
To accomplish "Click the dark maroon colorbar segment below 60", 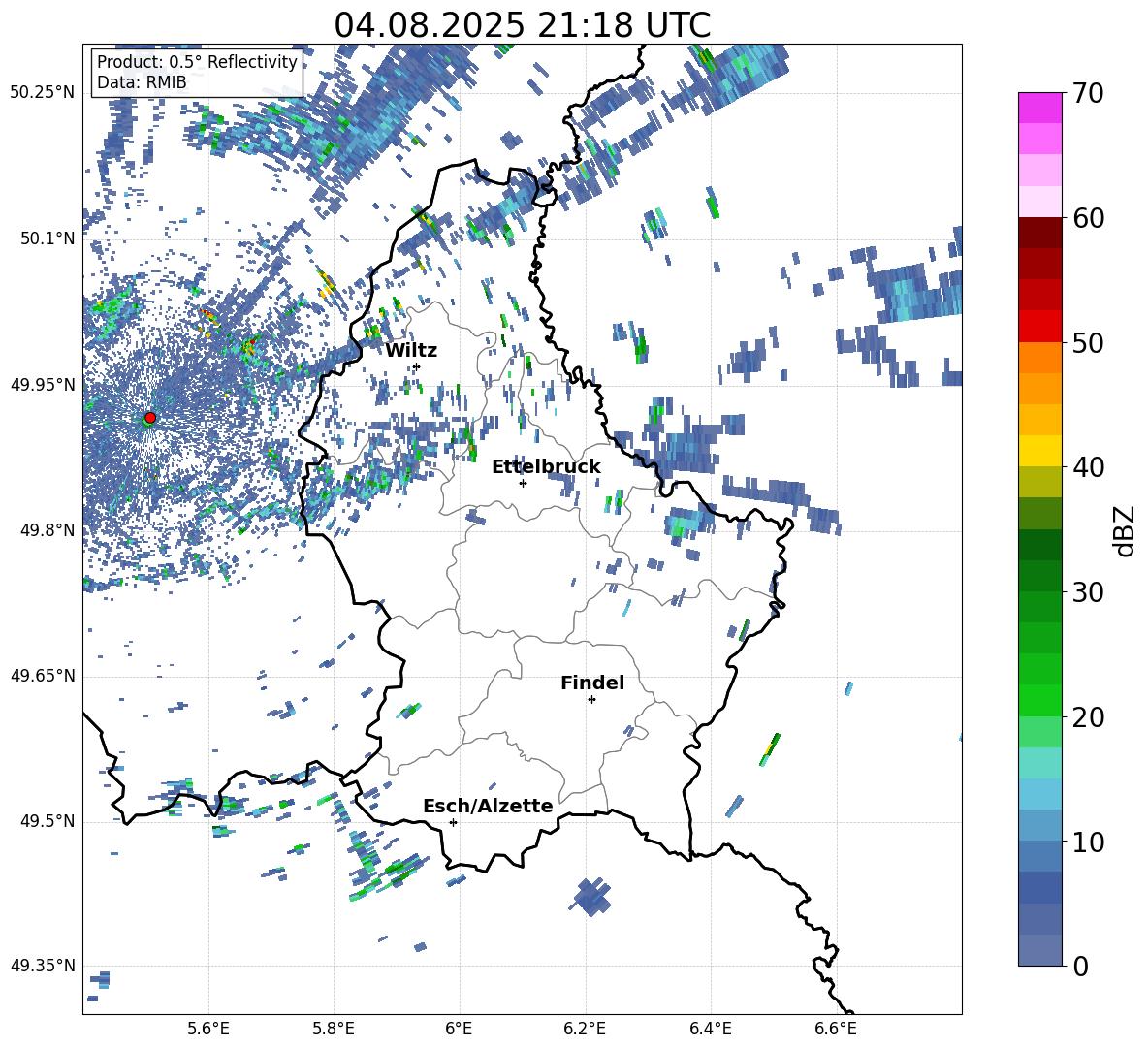I will (1039, 233).
